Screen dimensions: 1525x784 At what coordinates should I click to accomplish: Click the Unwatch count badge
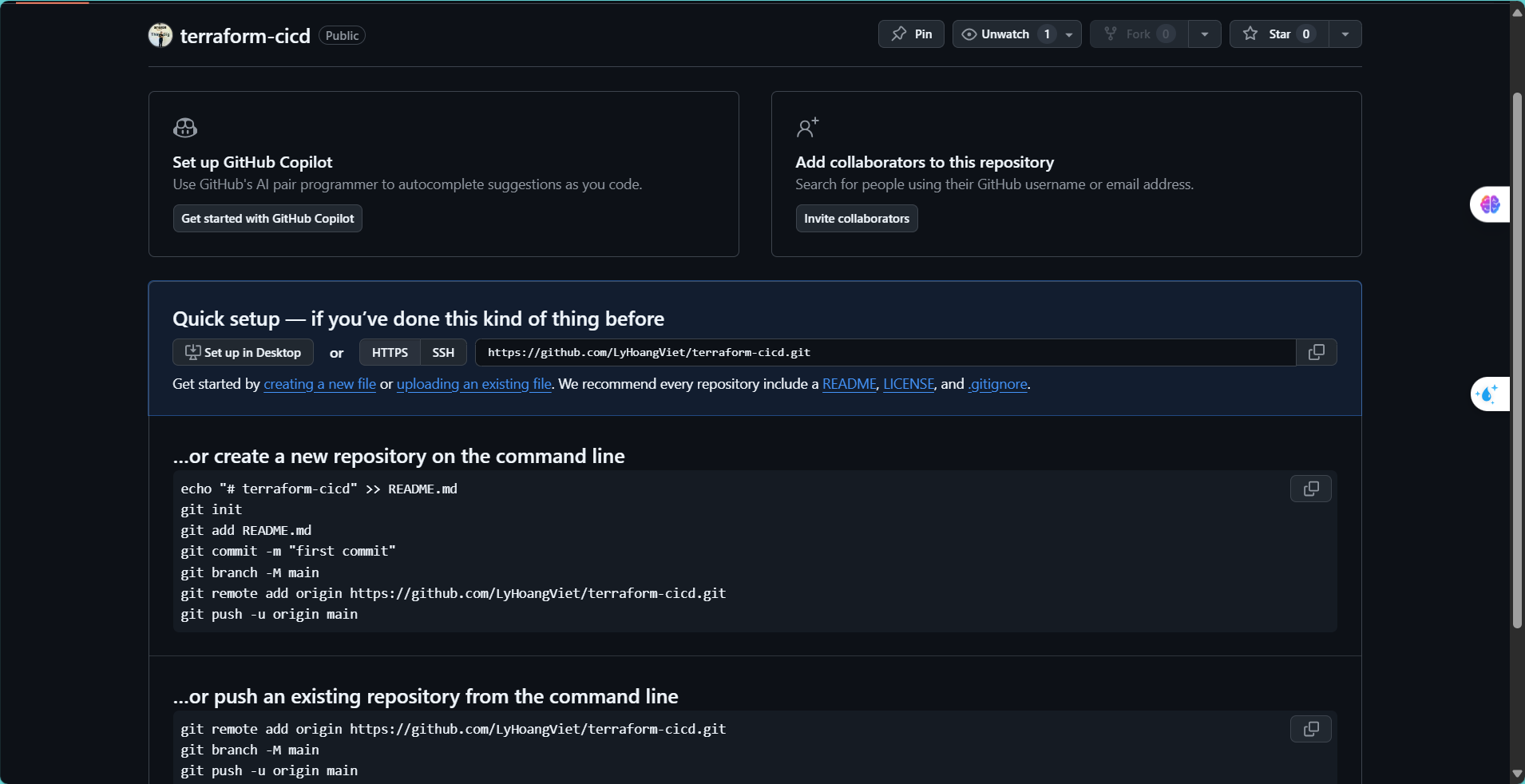pos(1047,34)
